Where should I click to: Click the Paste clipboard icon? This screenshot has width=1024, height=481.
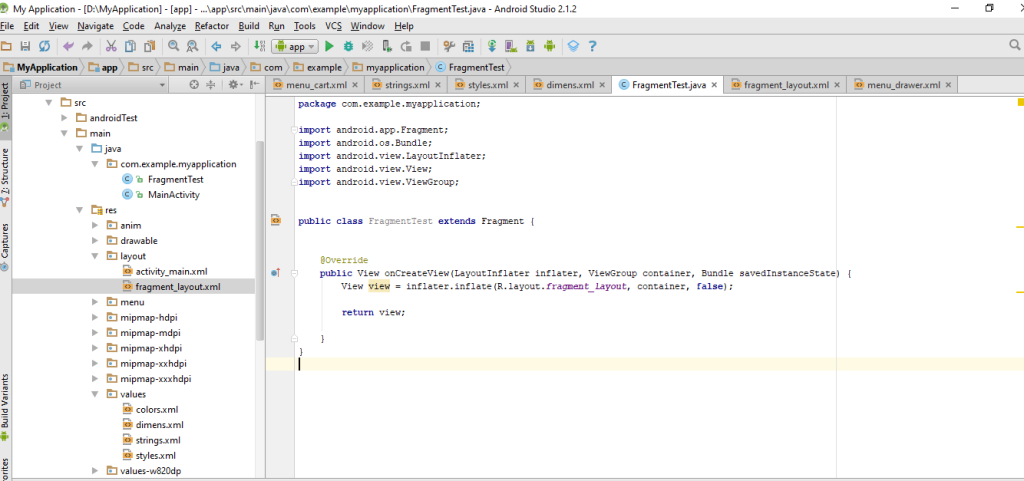click(x=150, y=46)
